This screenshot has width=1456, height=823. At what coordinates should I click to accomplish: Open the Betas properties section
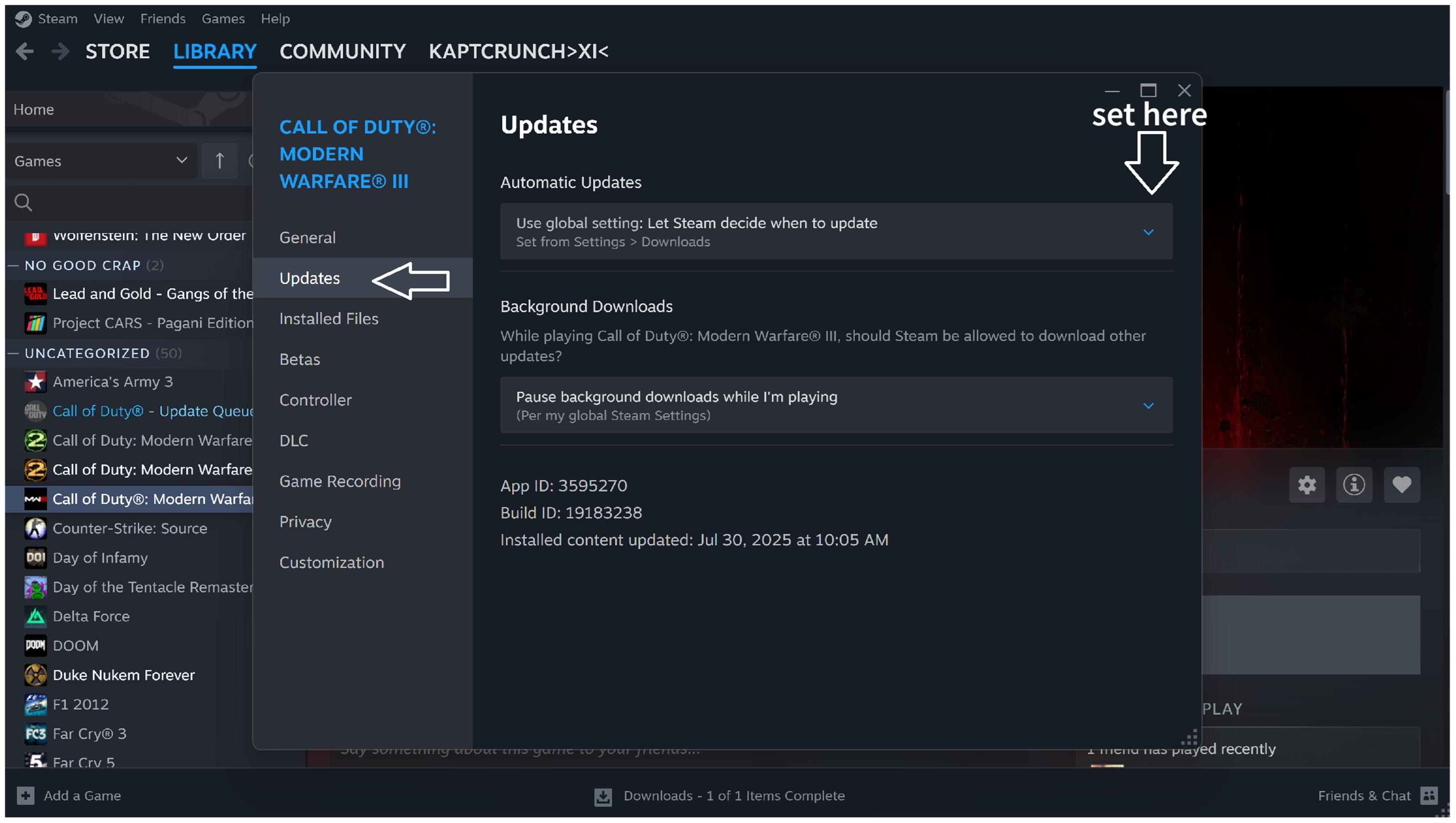[x=299, y=360]
